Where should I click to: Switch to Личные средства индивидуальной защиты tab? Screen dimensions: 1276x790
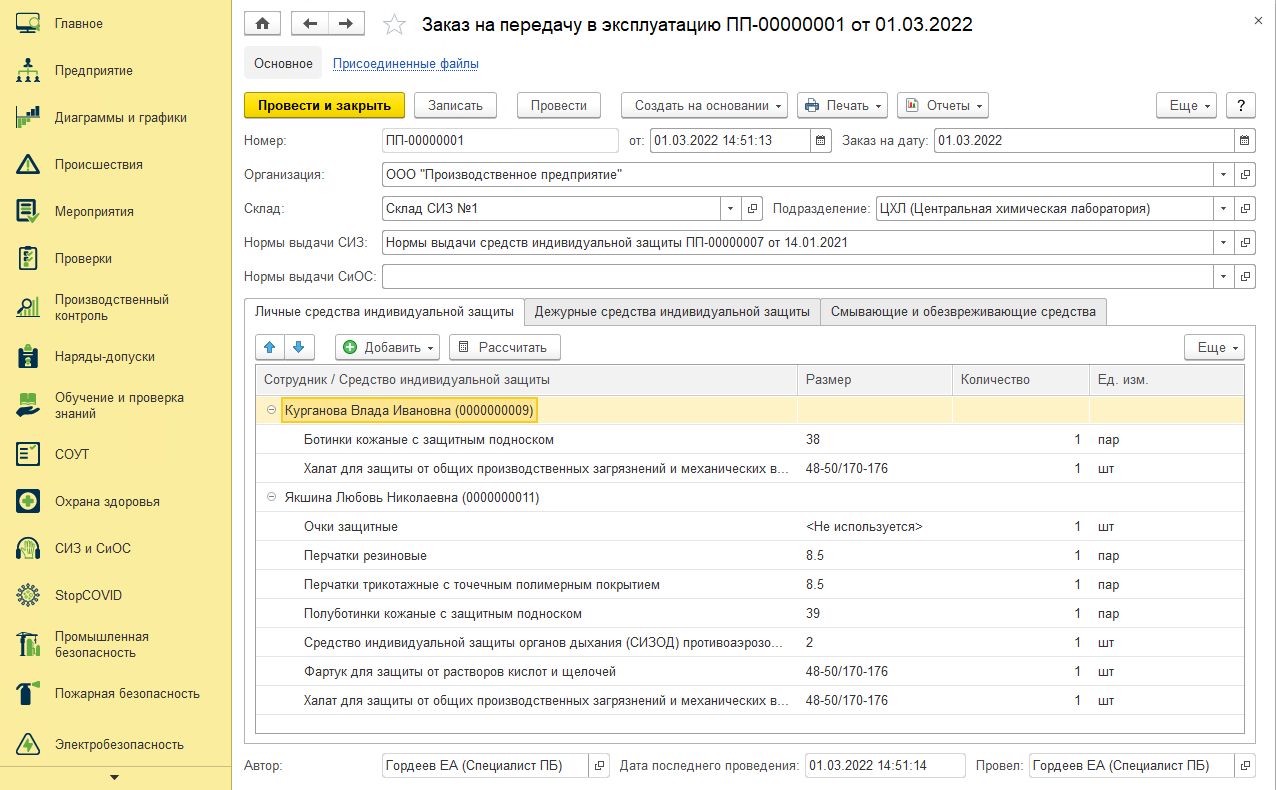click(385, 312)
